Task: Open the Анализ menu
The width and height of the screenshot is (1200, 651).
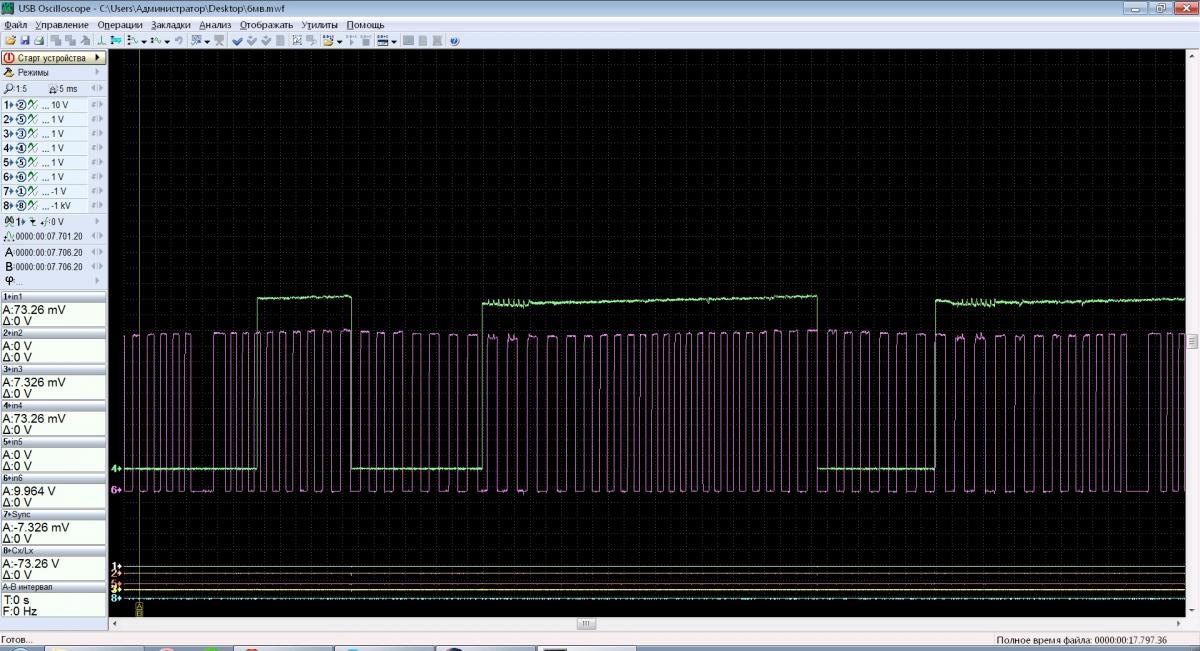Action: 215,24
